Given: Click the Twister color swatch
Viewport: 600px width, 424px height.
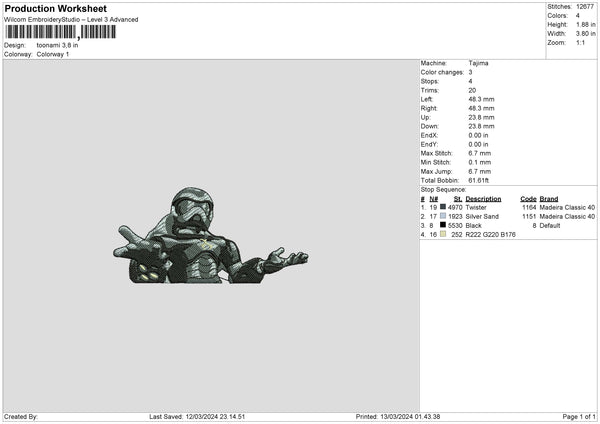Looking at the screenshot, I should coord(443,207).
